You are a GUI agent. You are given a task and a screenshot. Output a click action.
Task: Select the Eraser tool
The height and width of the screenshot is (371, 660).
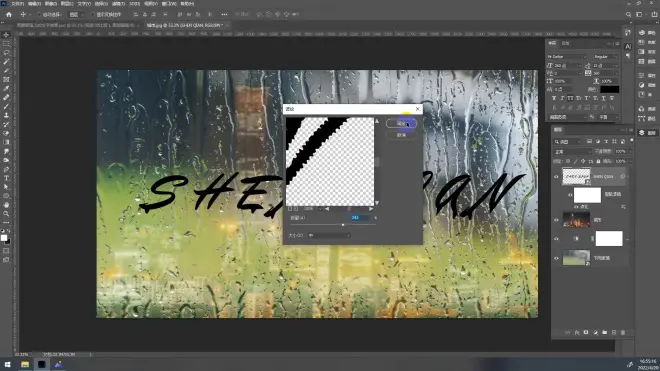(6, 133)
